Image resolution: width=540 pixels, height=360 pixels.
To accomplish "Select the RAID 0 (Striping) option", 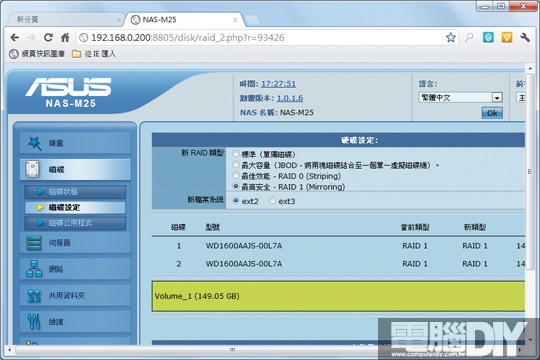I will point(236,175).
